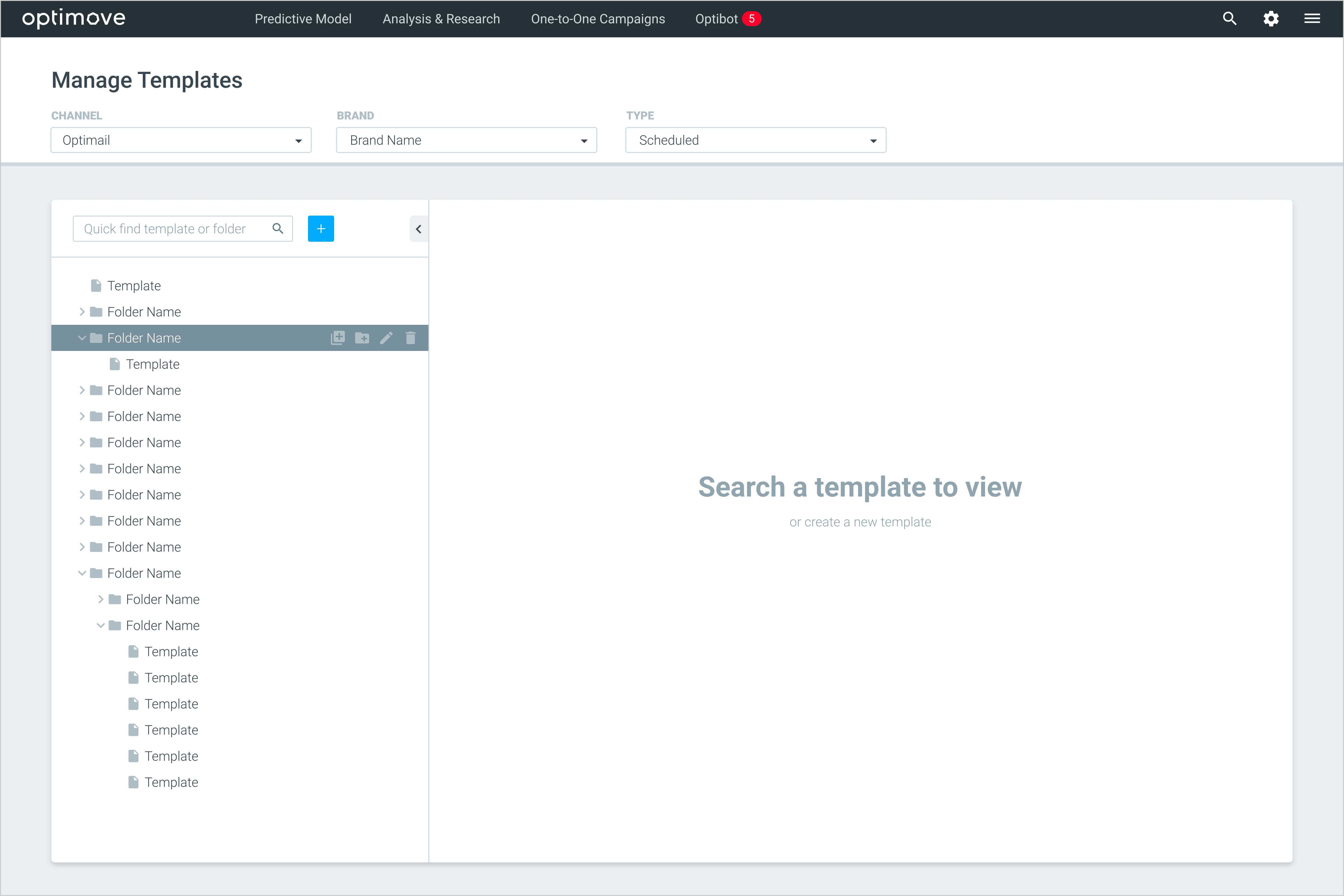Open Predictive Model menu

tap(303, 19)
